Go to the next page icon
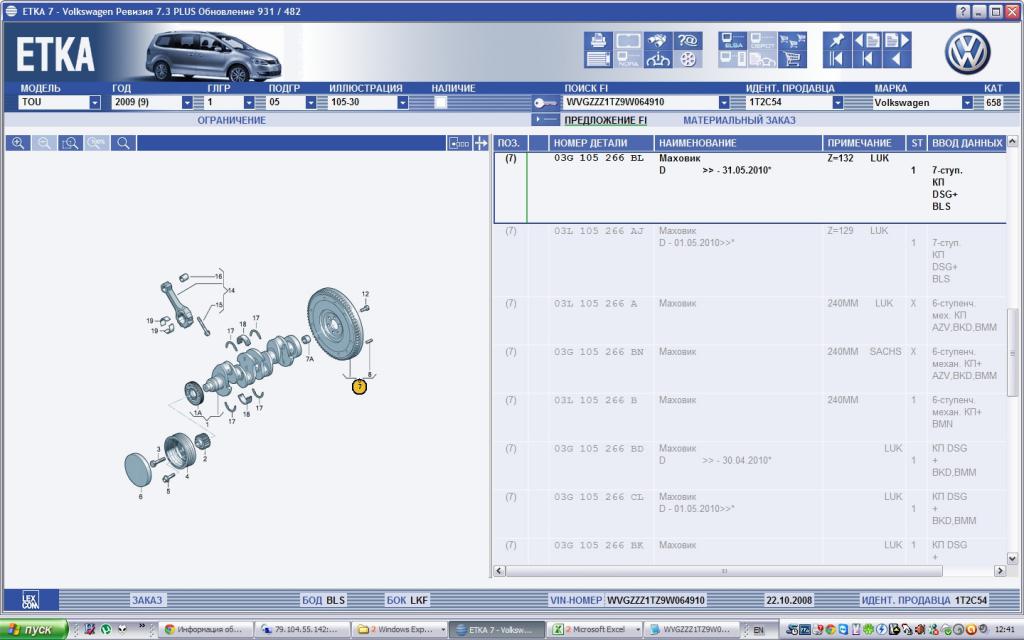Screen dimensions: 1024x640 [897, 40]
